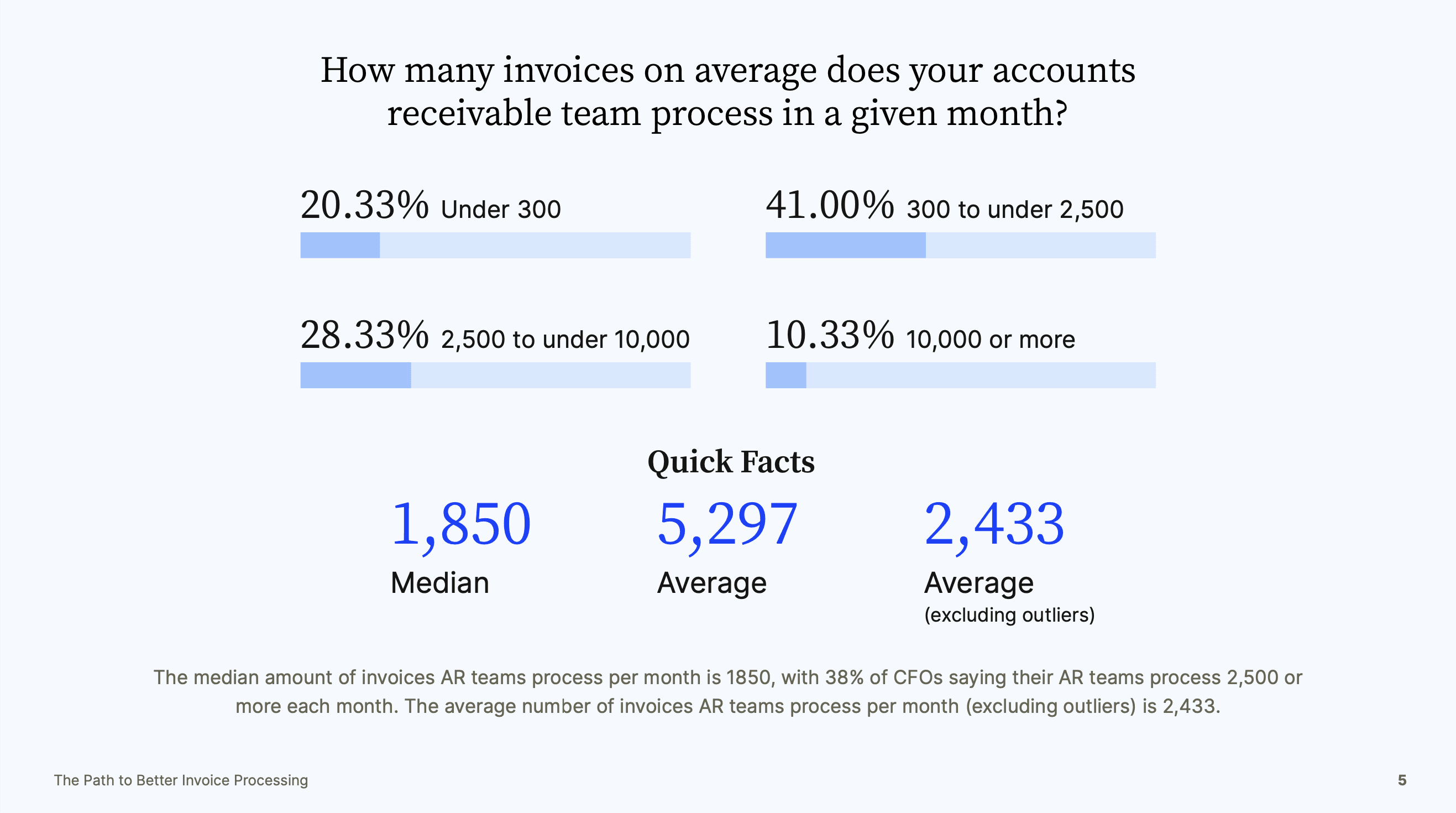Click the '(excluding outliers)' caption
The width and height of the screenshot is (1456, 813).
(x=1009, y=614)
